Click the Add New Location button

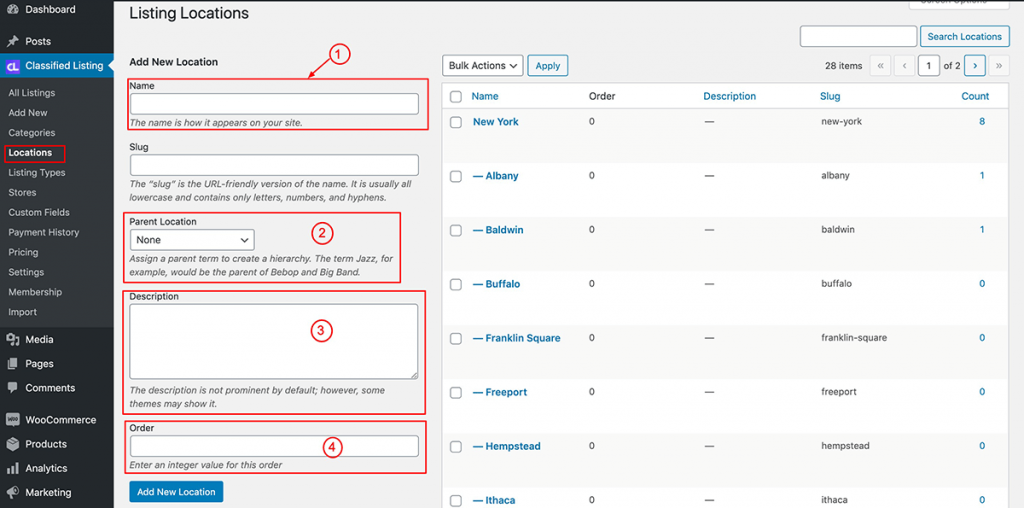176,492
